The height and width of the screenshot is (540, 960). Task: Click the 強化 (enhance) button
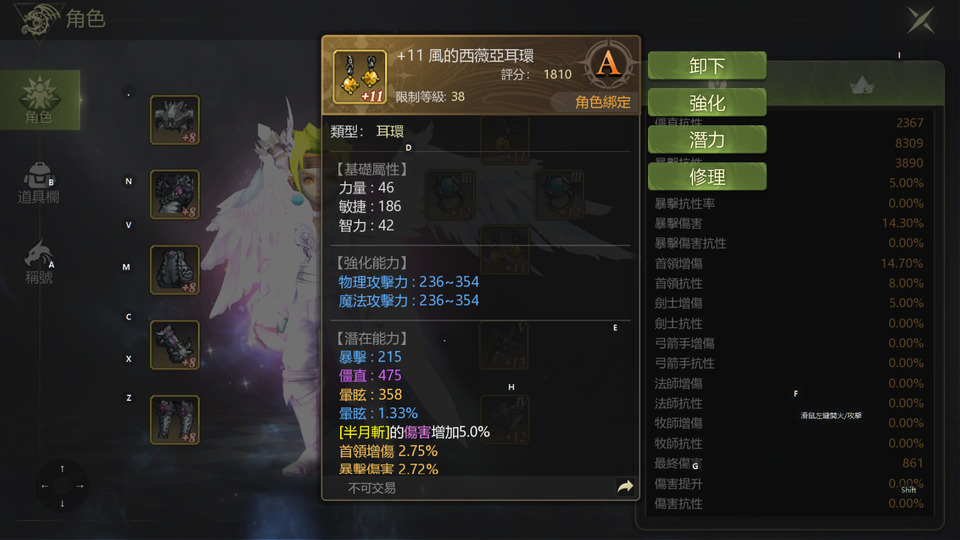pos(707,103)
